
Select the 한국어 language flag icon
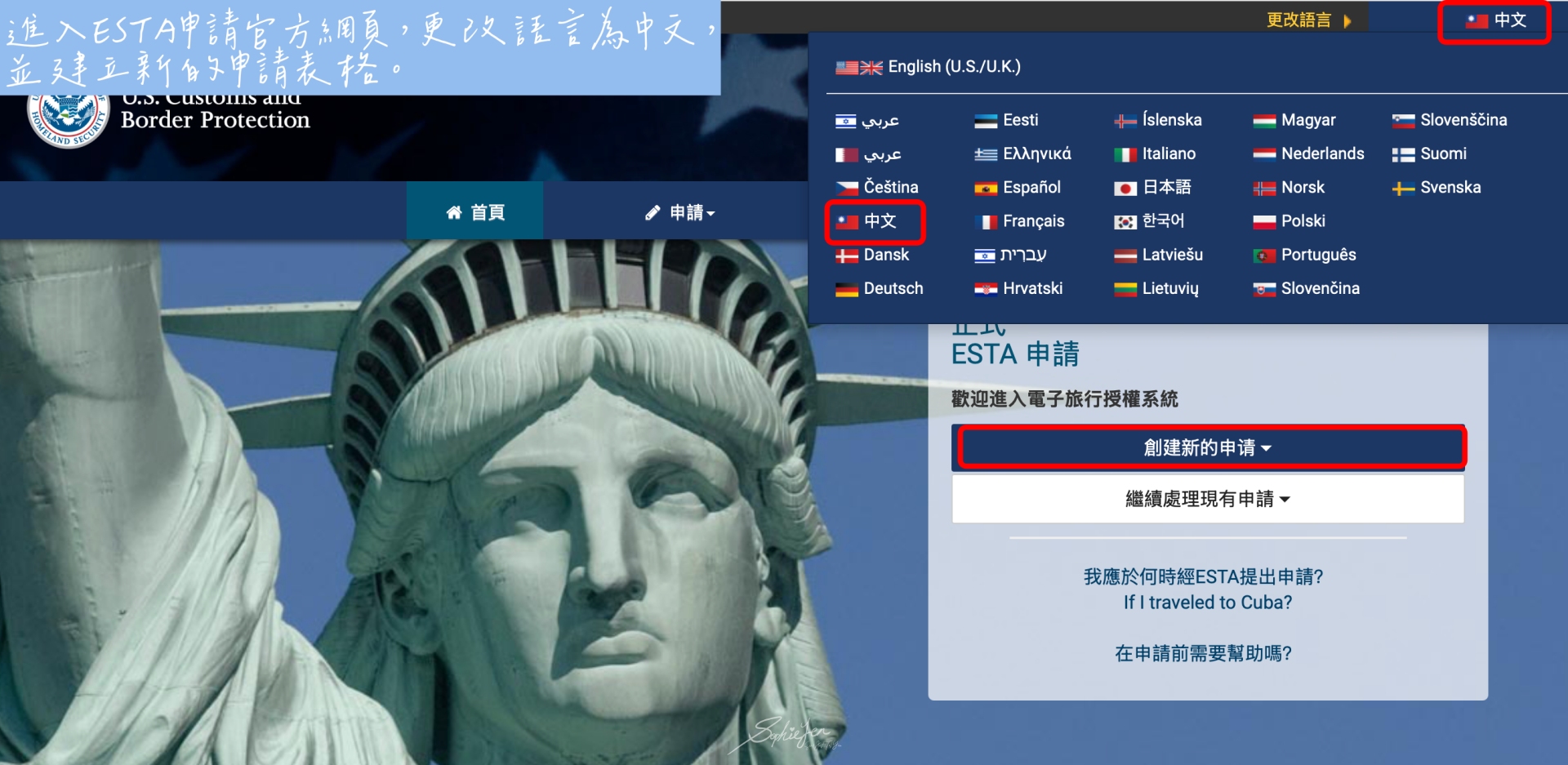(x=1127, y=220)
